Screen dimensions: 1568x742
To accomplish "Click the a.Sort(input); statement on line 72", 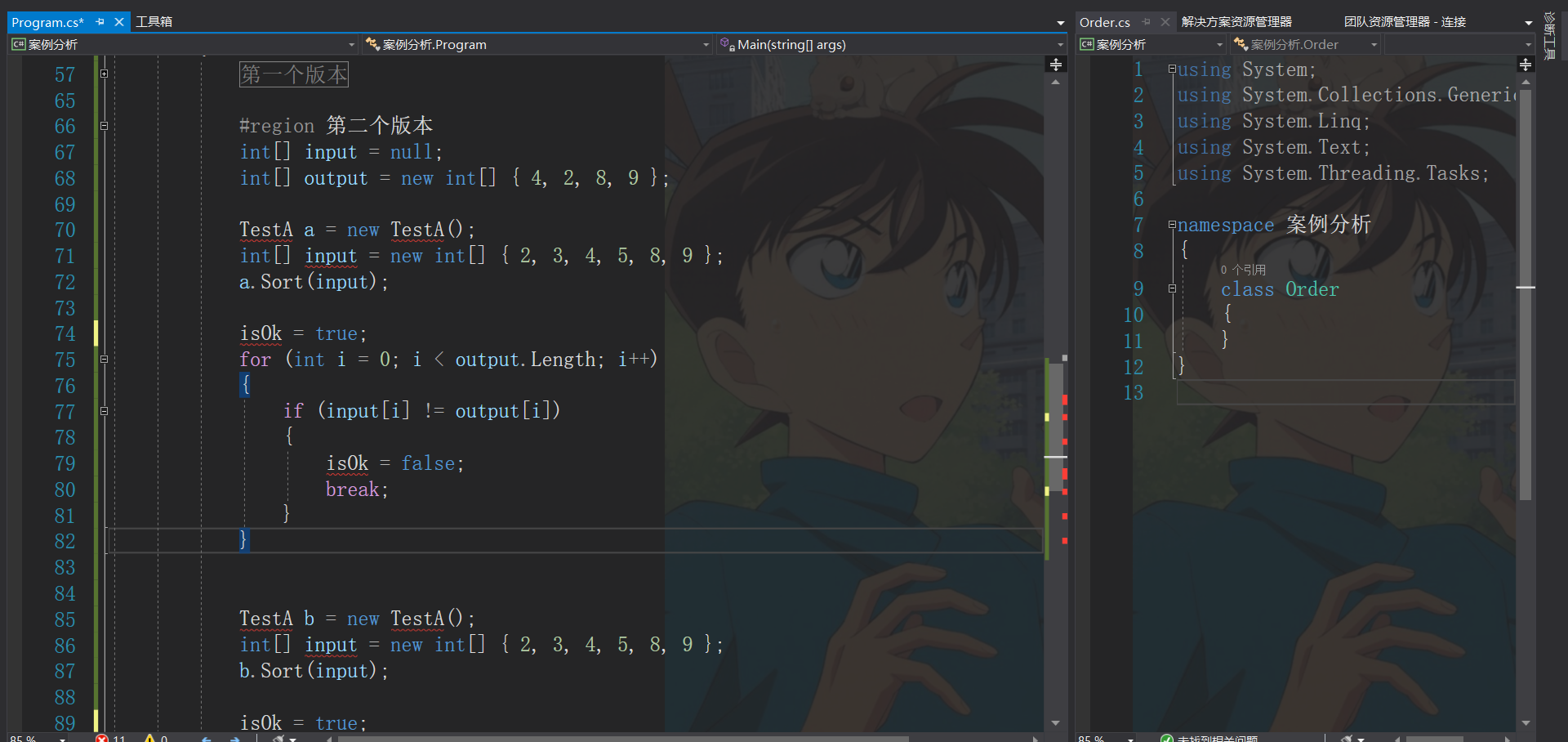I will [314, 282].
